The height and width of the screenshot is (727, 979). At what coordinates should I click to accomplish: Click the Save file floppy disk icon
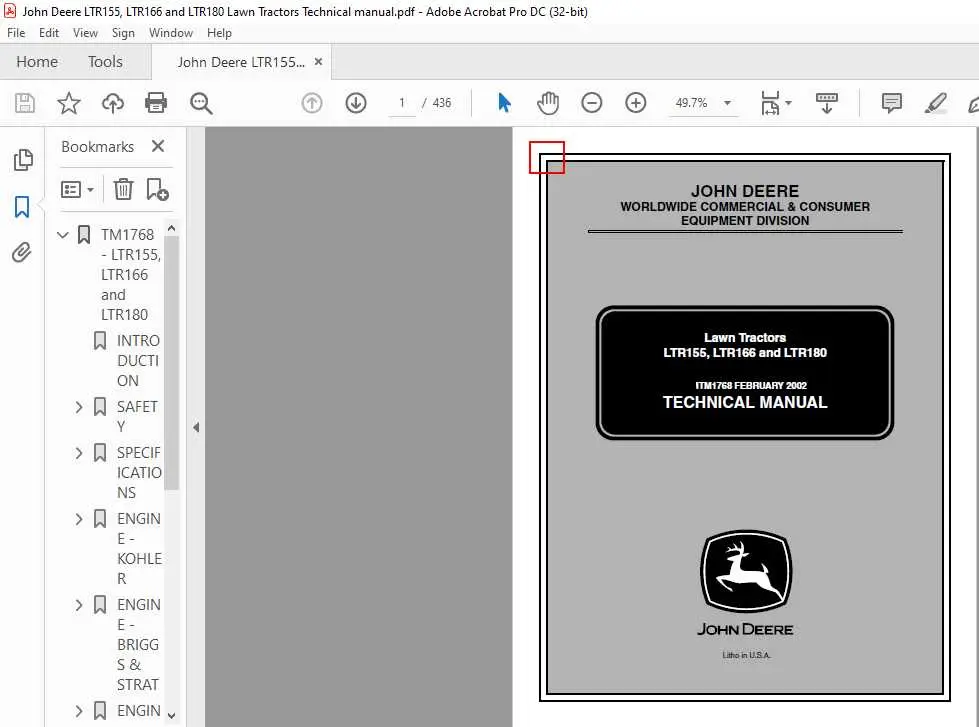(24, 102)
